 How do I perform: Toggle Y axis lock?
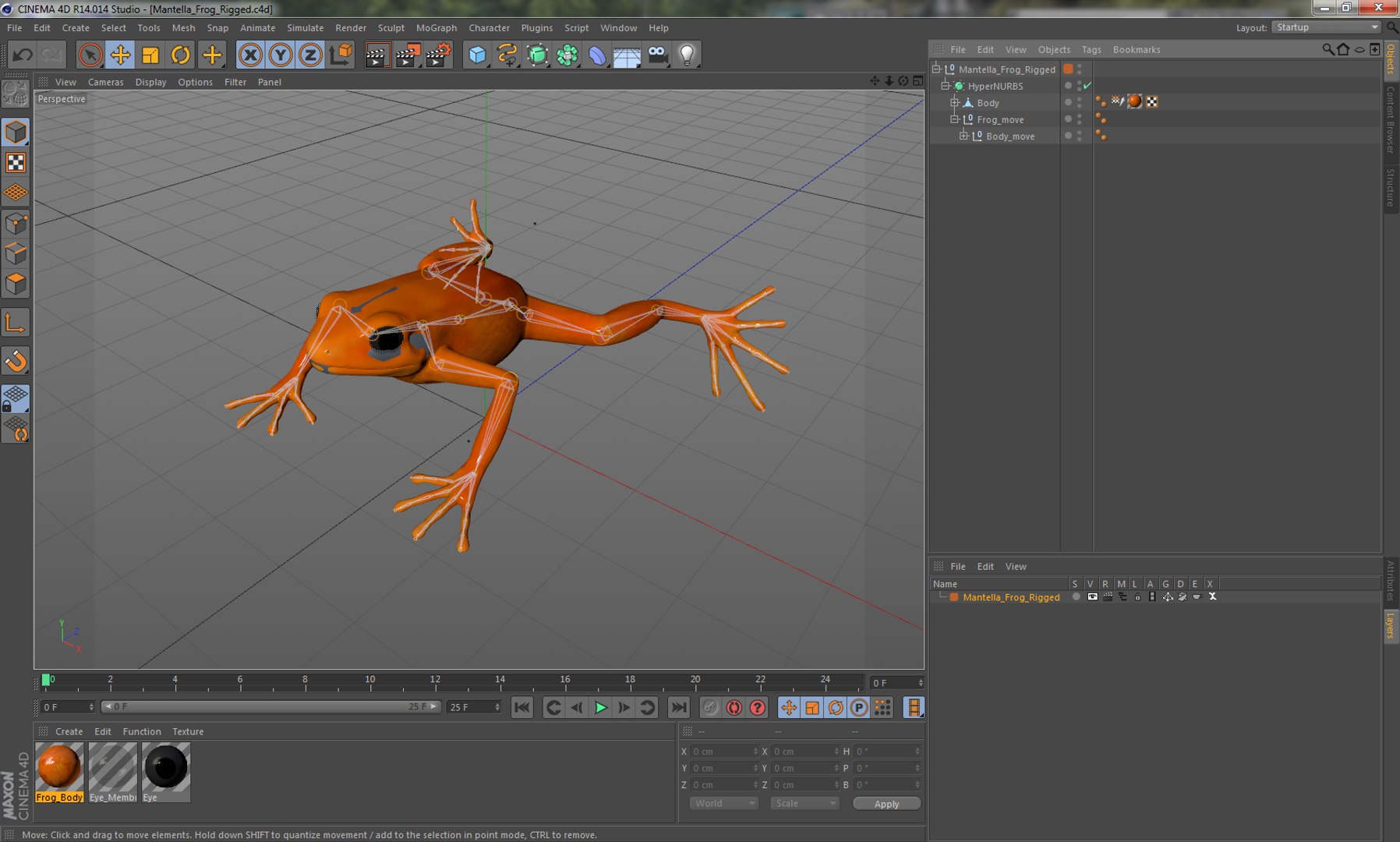281,55
